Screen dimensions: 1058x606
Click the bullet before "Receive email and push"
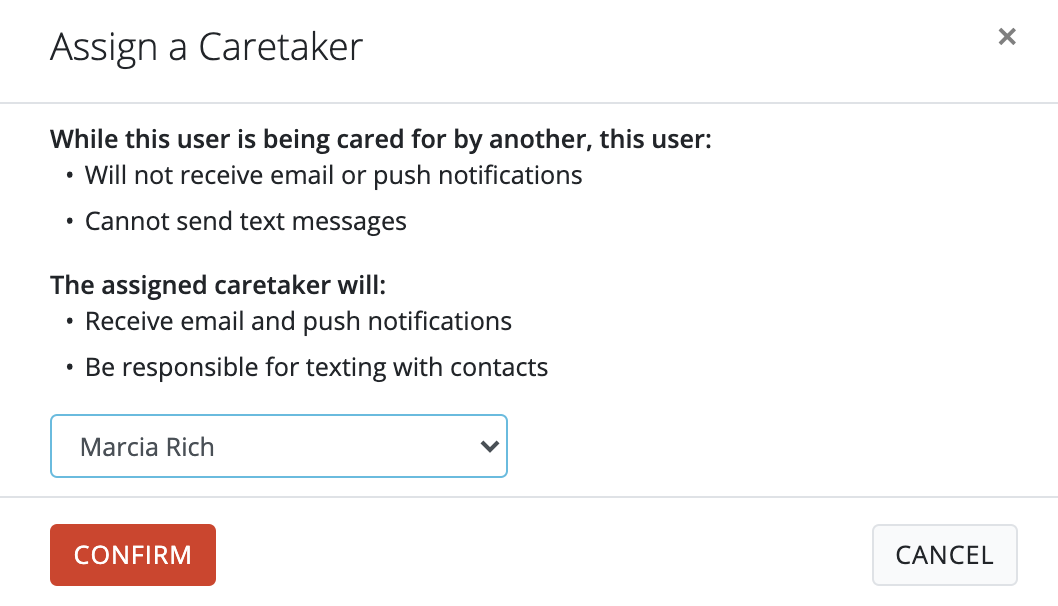coord(70,323)
